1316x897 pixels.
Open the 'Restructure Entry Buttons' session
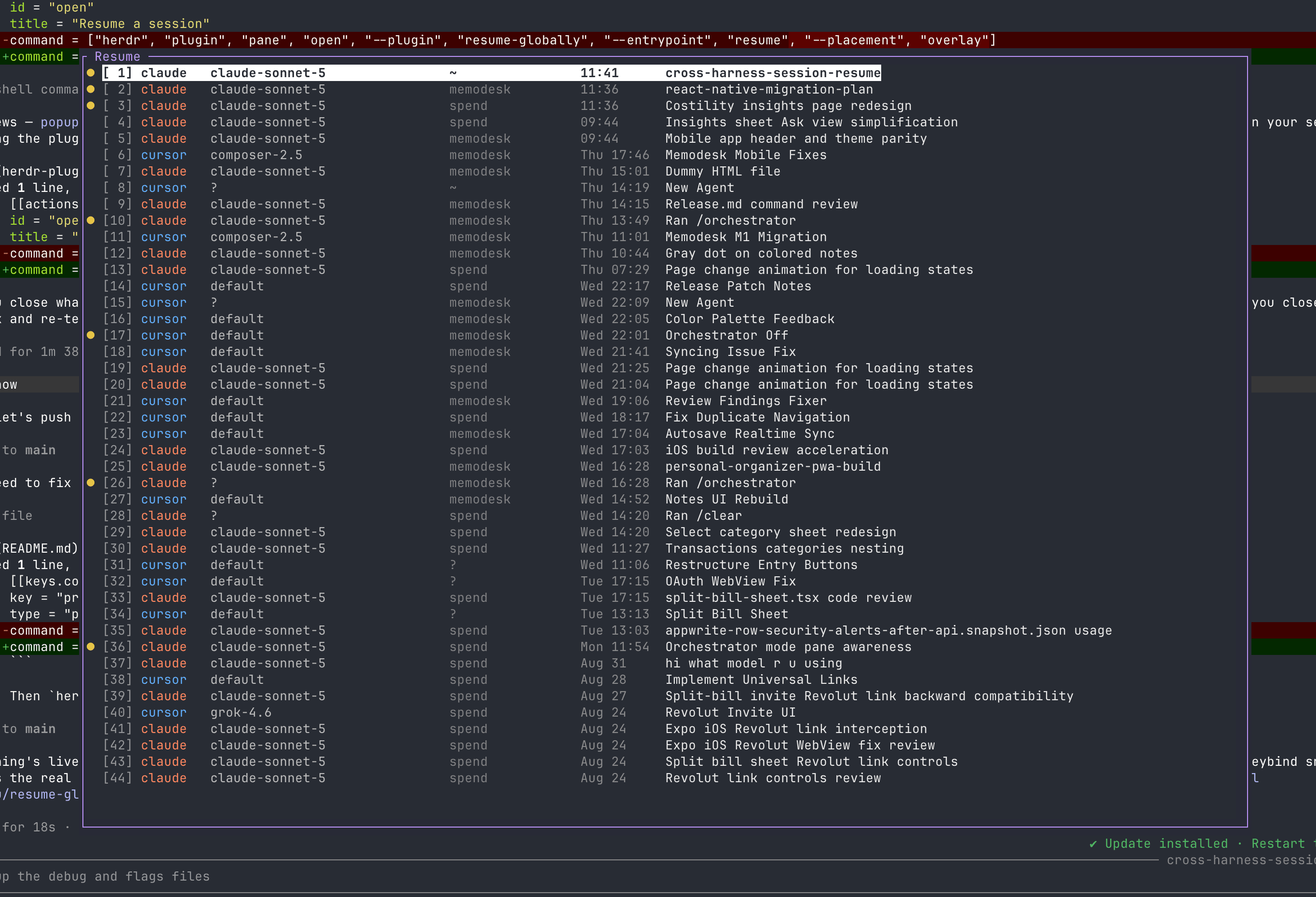(x=480, y=566)
